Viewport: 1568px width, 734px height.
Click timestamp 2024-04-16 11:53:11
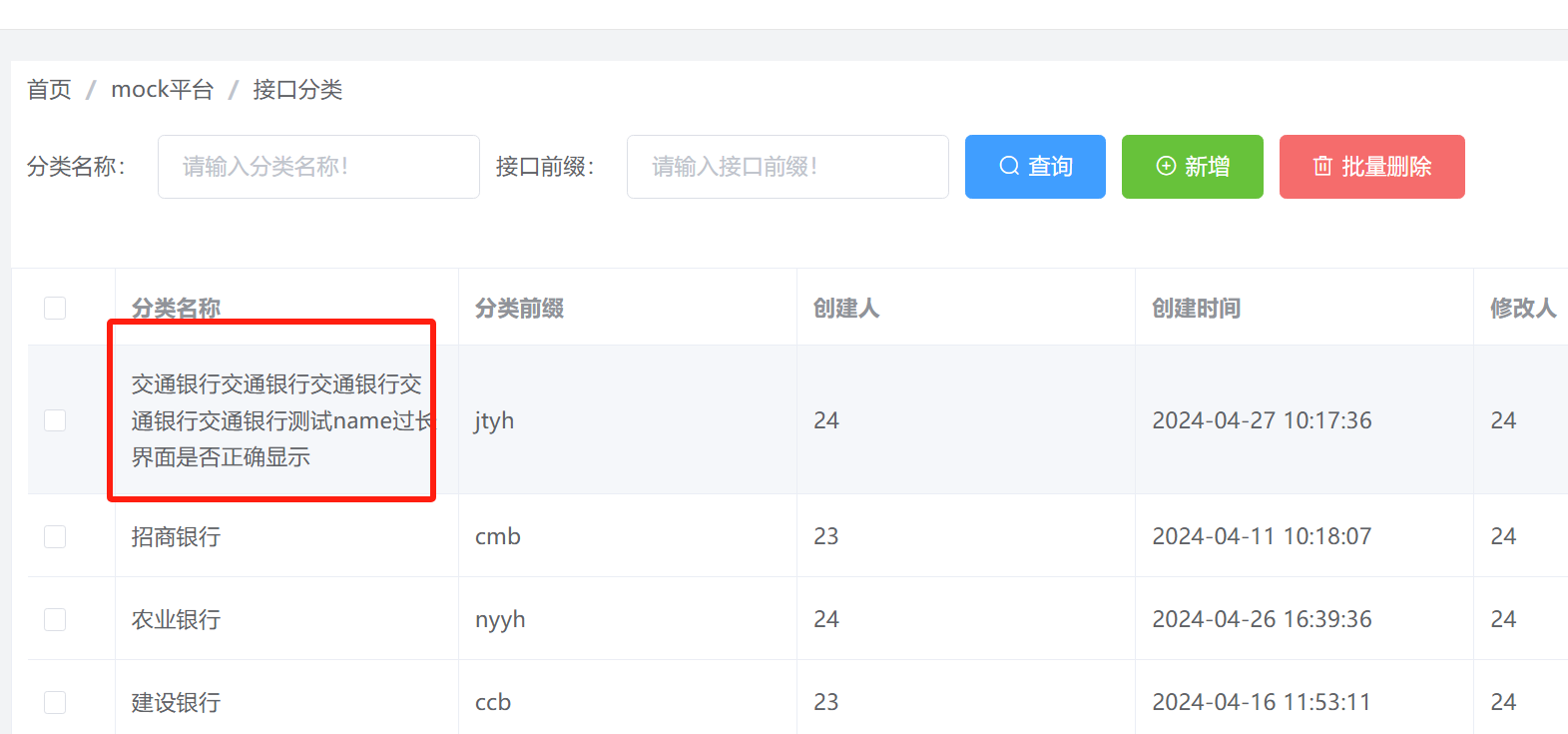click(1262, 702)
